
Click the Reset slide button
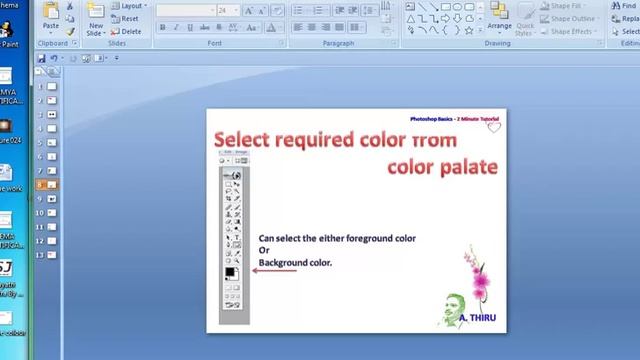pyautogui.click(x=125, y=19)
